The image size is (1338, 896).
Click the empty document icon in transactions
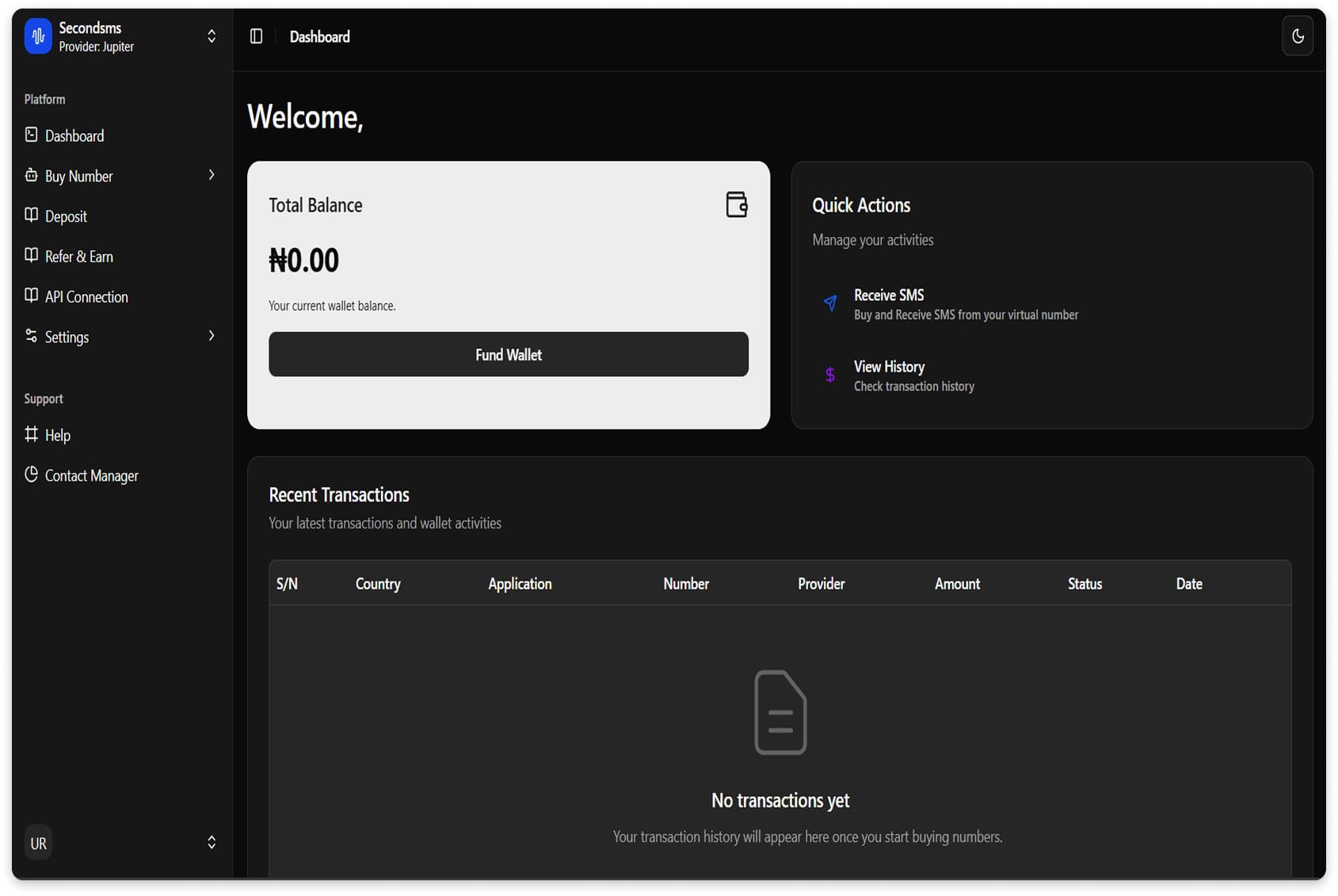point(780,711)
